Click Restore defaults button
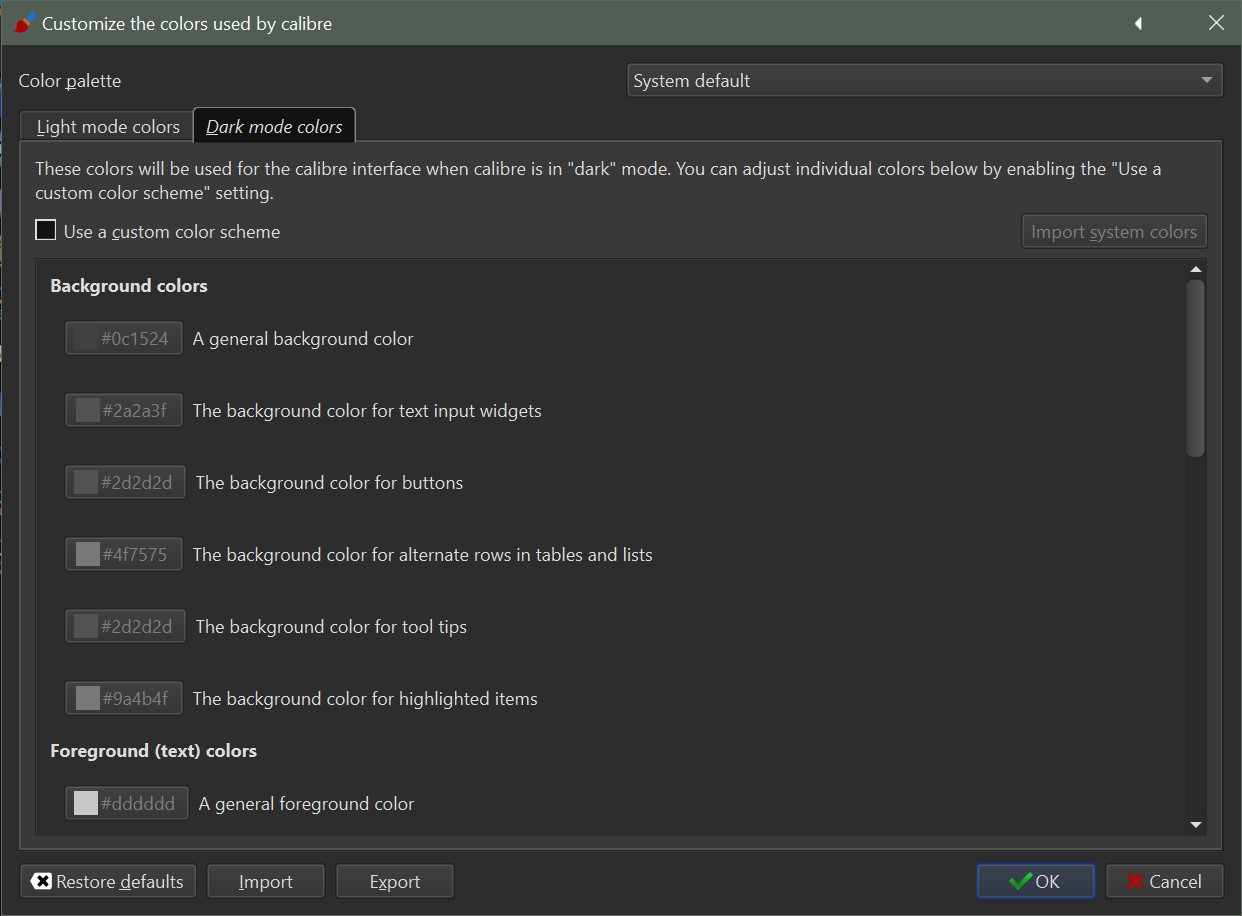 pos(108,881)
